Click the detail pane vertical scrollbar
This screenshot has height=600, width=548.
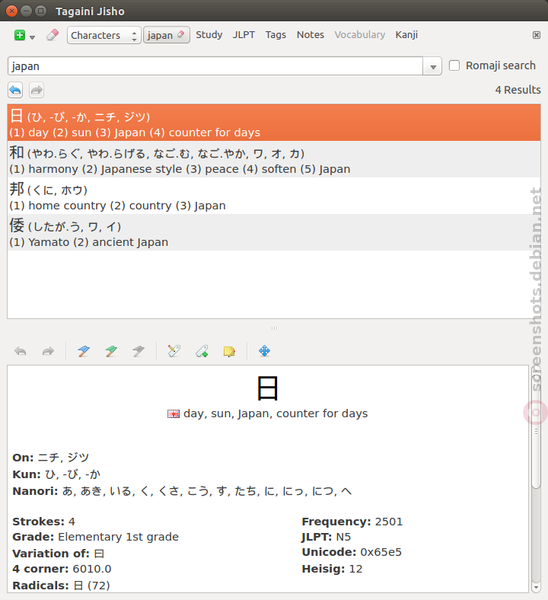pos(536,478)
